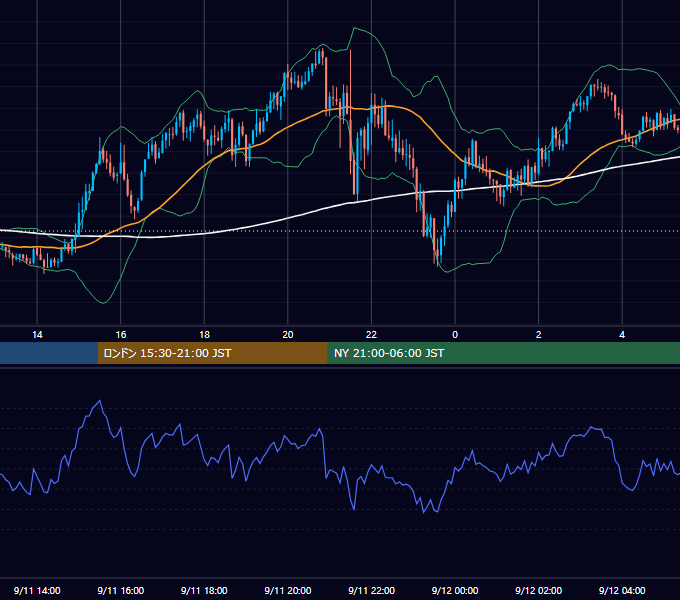Click the 9/12 00:00 time label

tap(455, 590)
